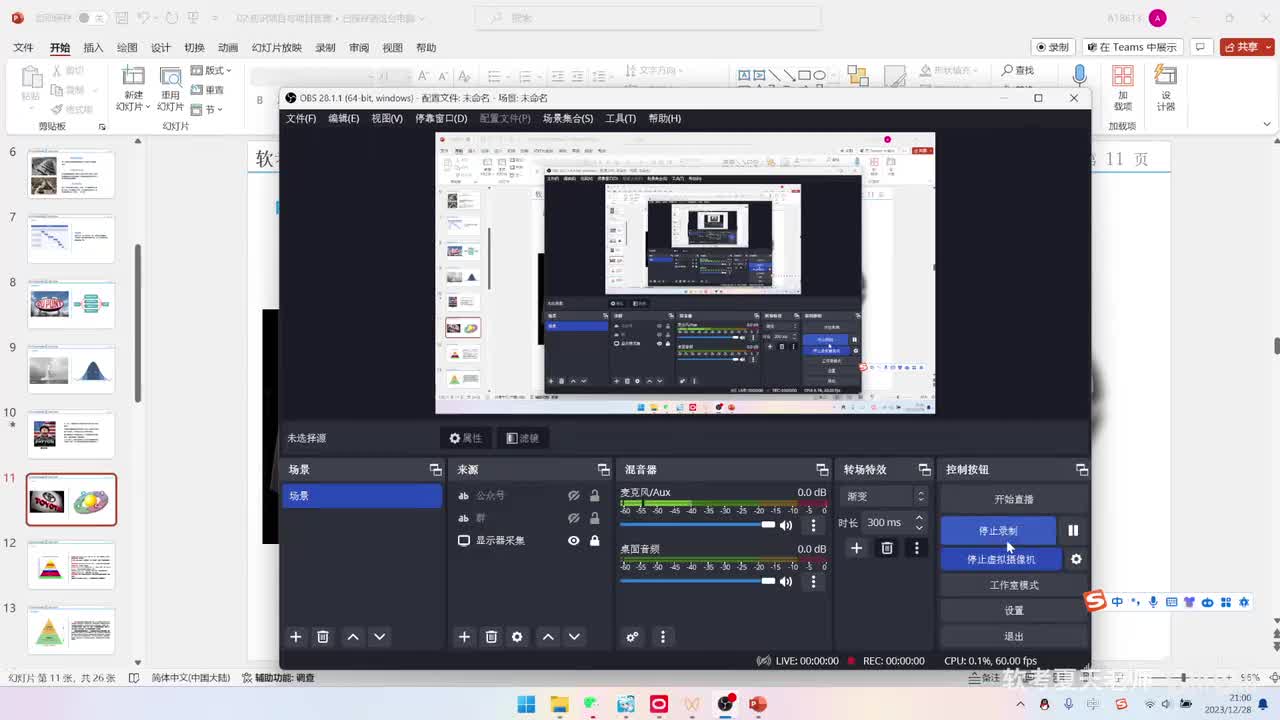Undock the 场景 panel
Viewport: 1280px width, 720px height.
tap(435, 469)
